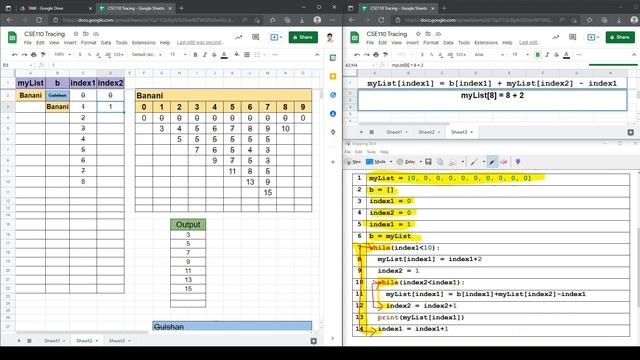Open text color picker in right Sheets toolbar
640x360 pixels.
coord(566,54)
